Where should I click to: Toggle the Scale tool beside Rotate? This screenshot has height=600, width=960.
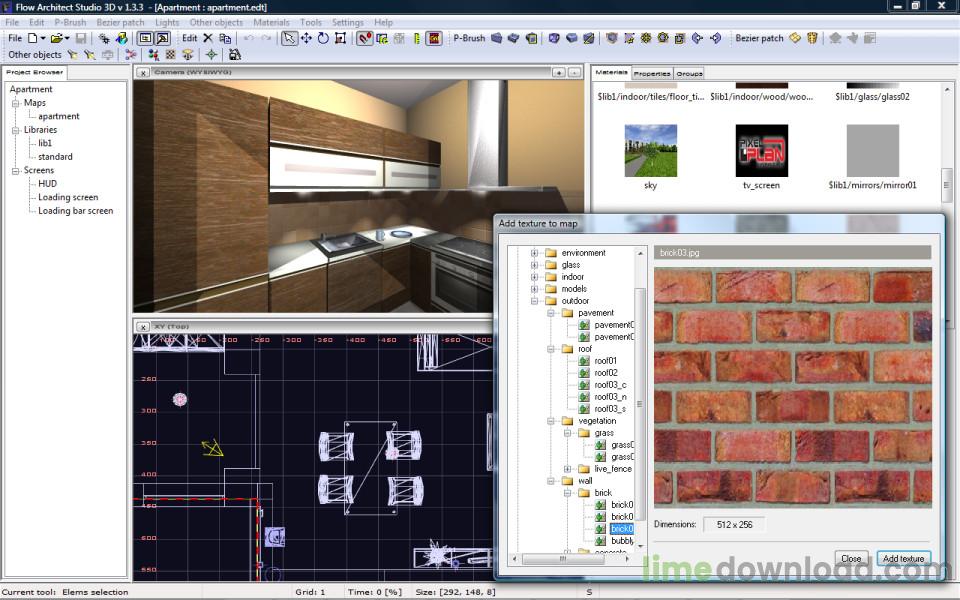(340, 38)
